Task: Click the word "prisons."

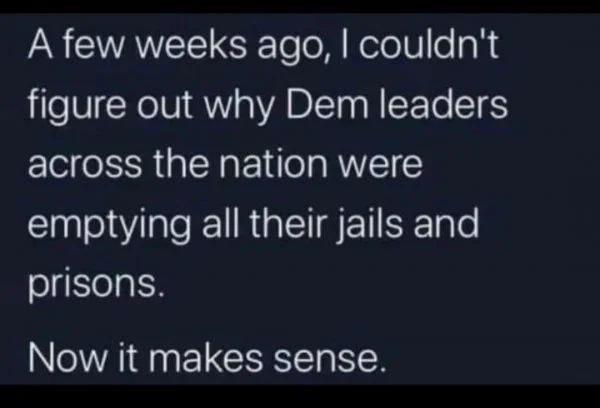Action: tap(96, 286)
